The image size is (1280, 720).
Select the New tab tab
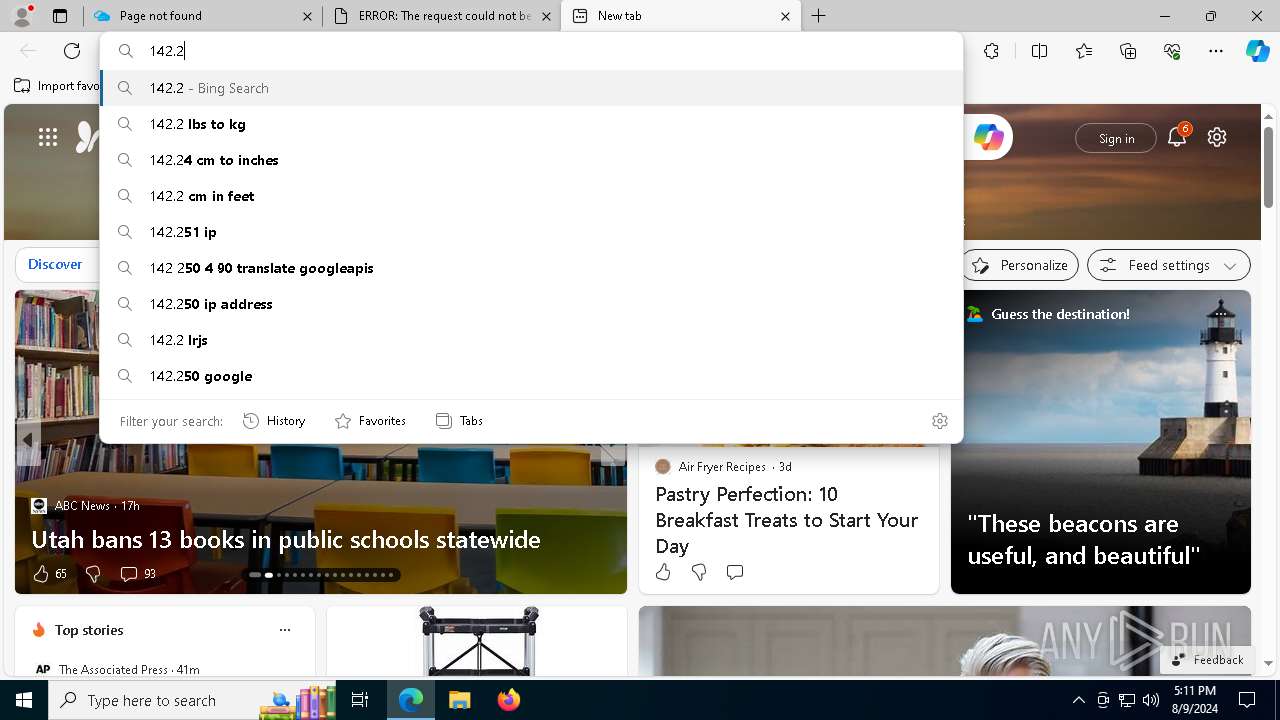(x=680, y=16)
